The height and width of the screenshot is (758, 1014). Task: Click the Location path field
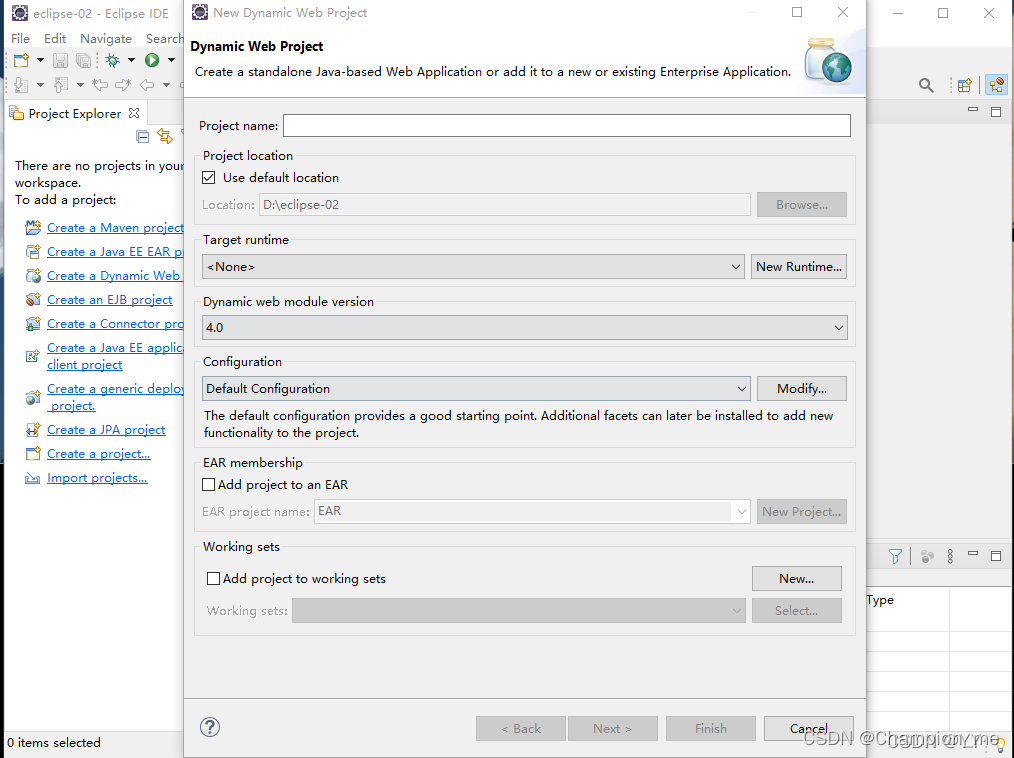504,204
